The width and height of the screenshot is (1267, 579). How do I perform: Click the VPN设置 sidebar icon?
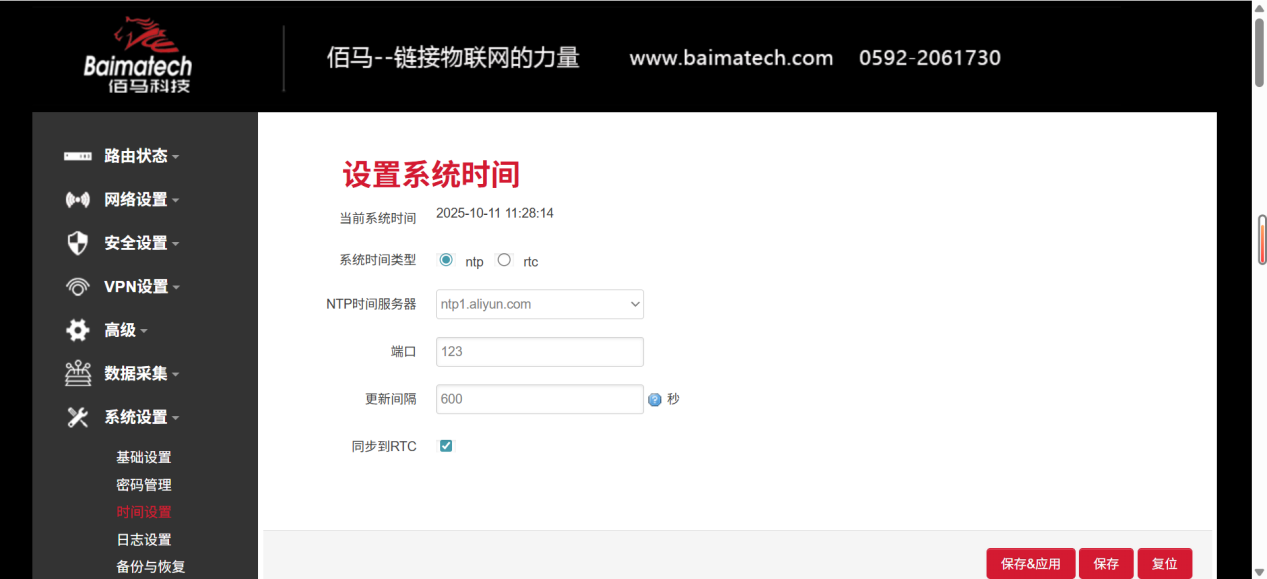tap(78, 286)
